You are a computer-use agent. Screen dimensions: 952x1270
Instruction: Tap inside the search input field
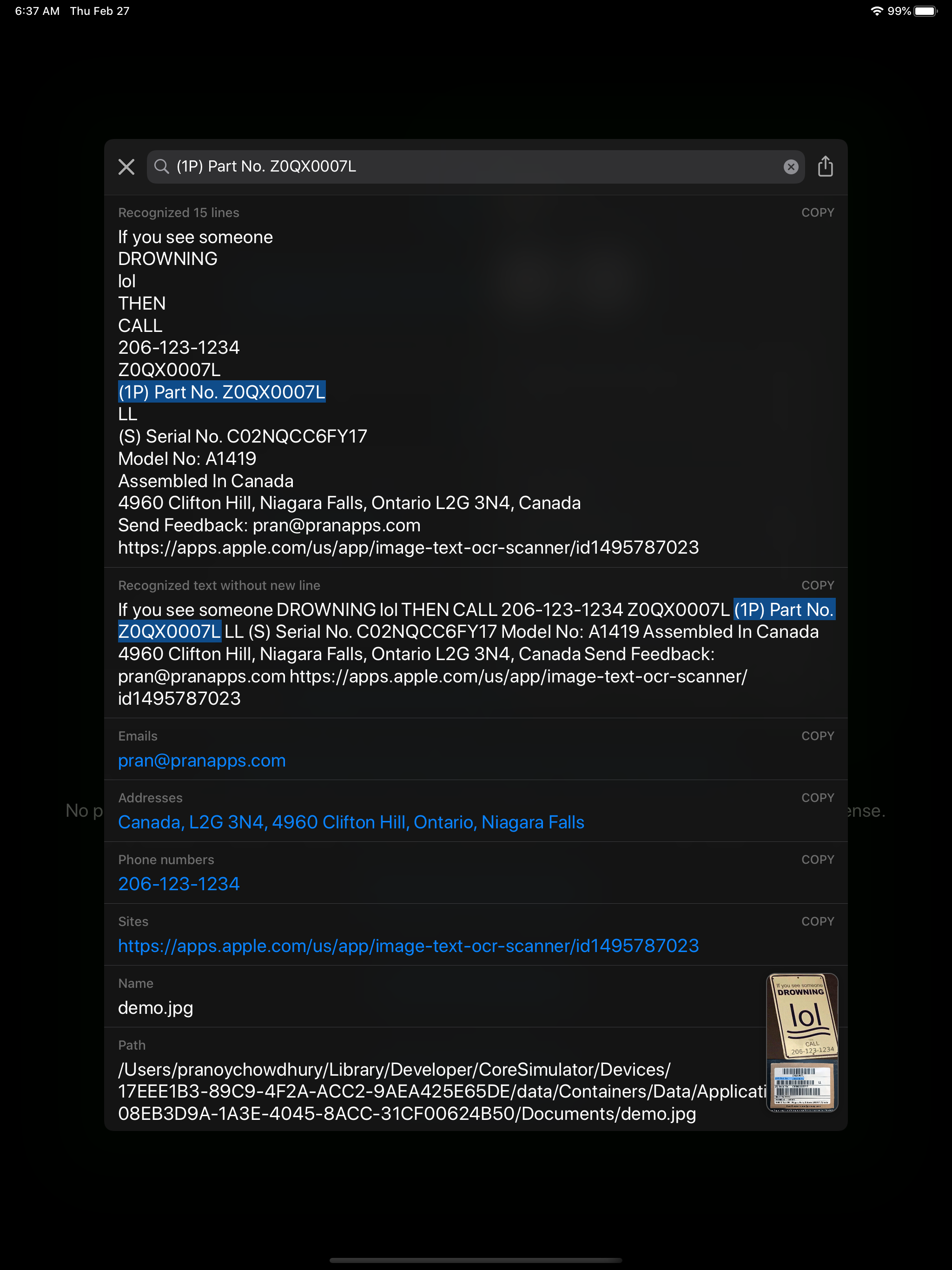click(x=459, y=166)
